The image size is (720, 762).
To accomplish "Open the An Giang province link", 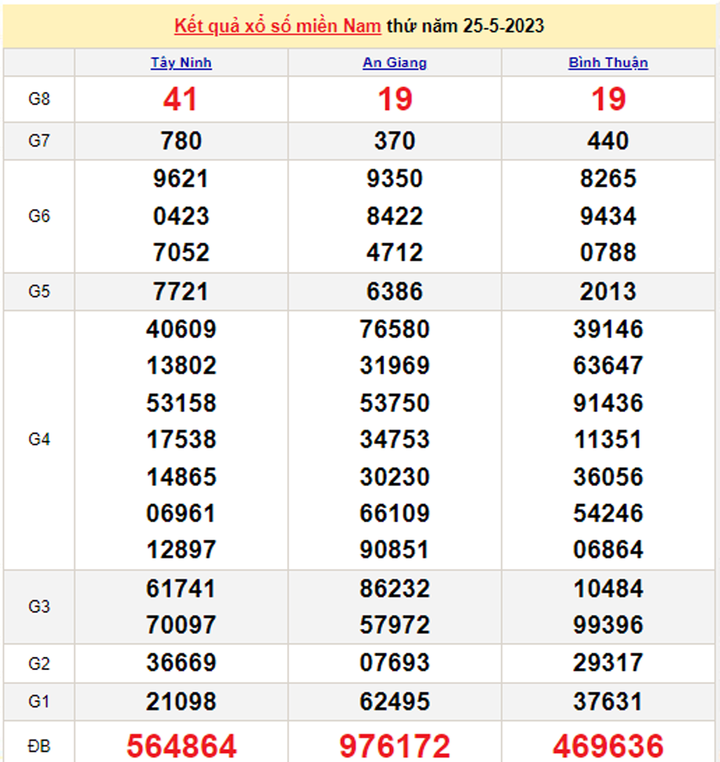I will [x=394, y=62].
